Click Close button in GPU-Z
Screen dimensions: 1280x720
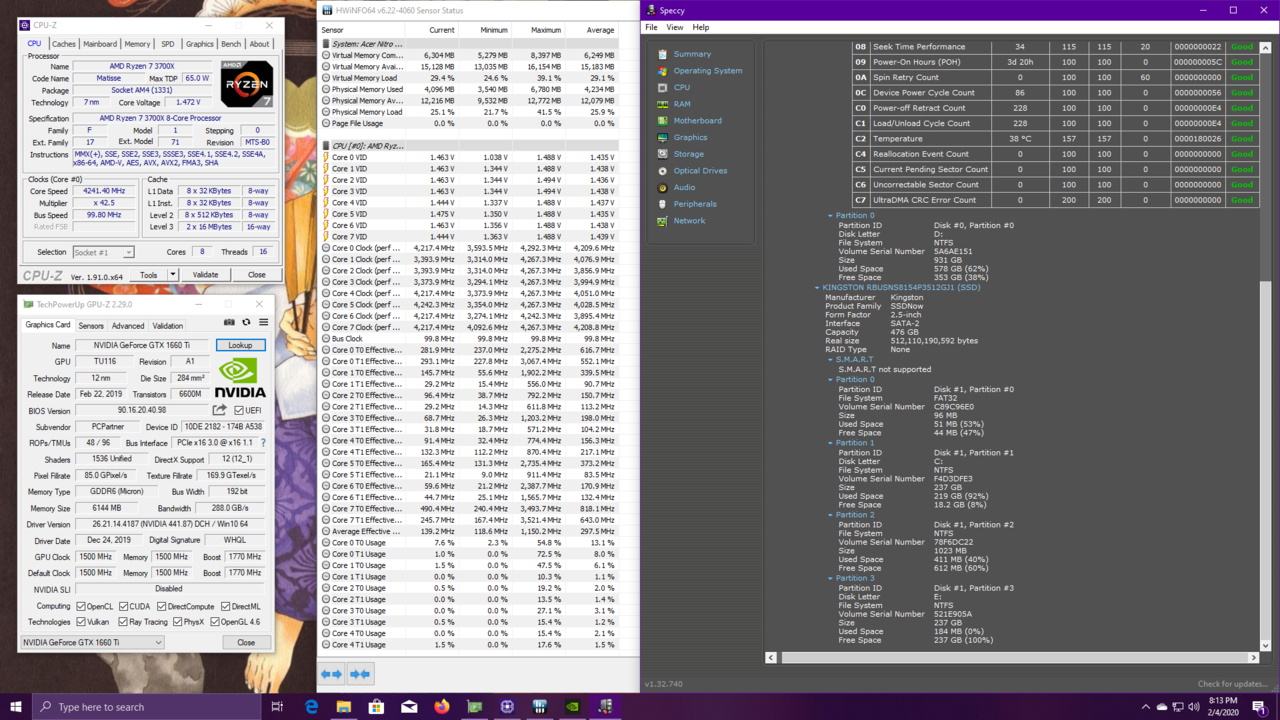pos(246,642)
